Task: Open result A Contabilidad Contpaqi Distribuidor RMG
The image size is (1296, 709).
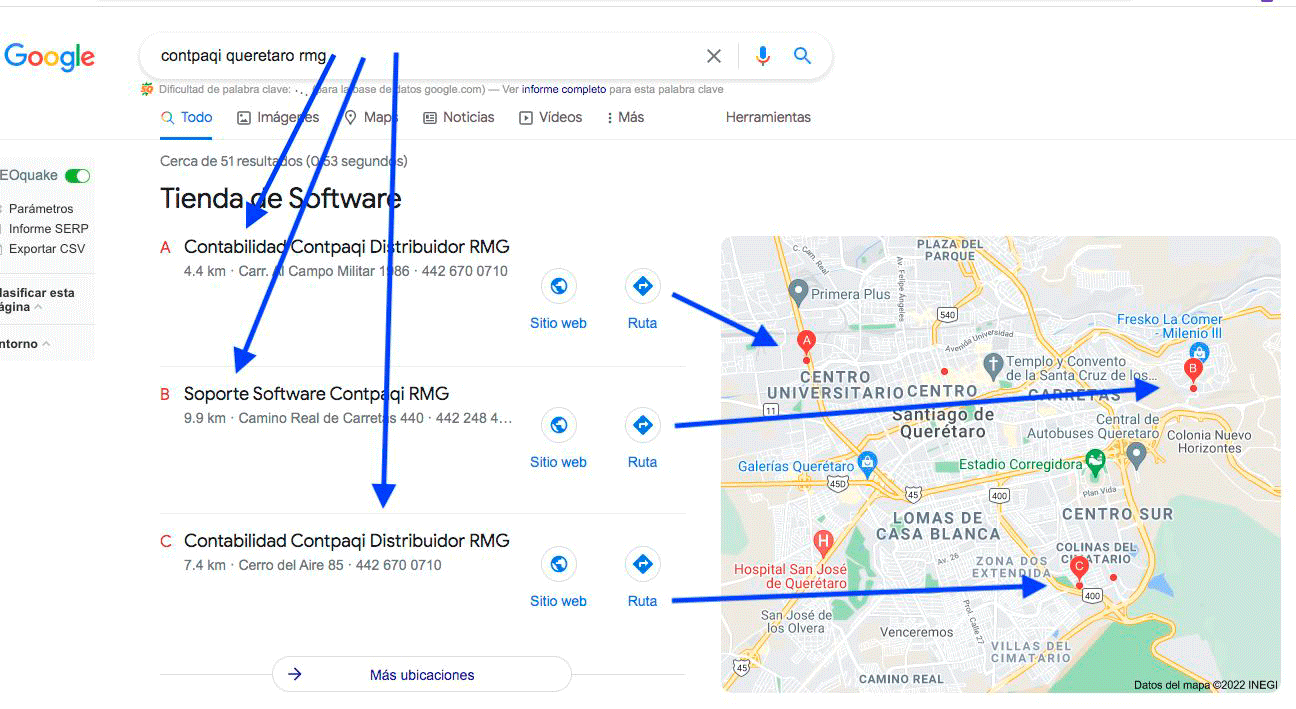Action: pyautogui.click(x=346, y=246)
